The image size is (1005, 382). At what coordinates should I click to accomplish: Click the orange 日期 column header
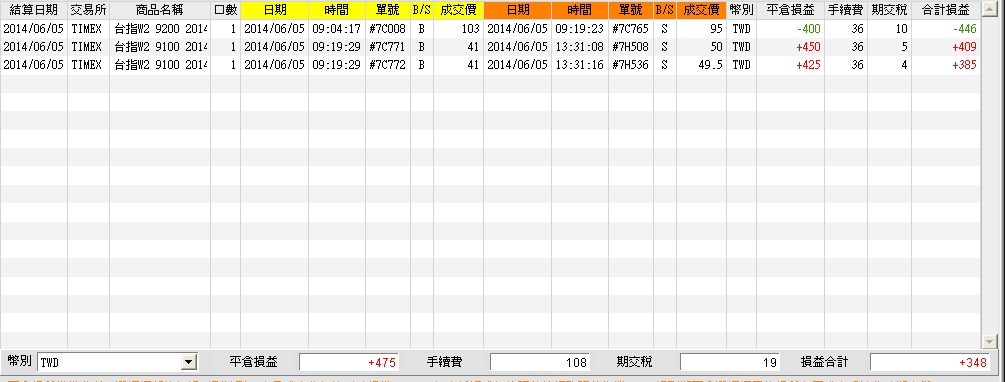point(517,10)
